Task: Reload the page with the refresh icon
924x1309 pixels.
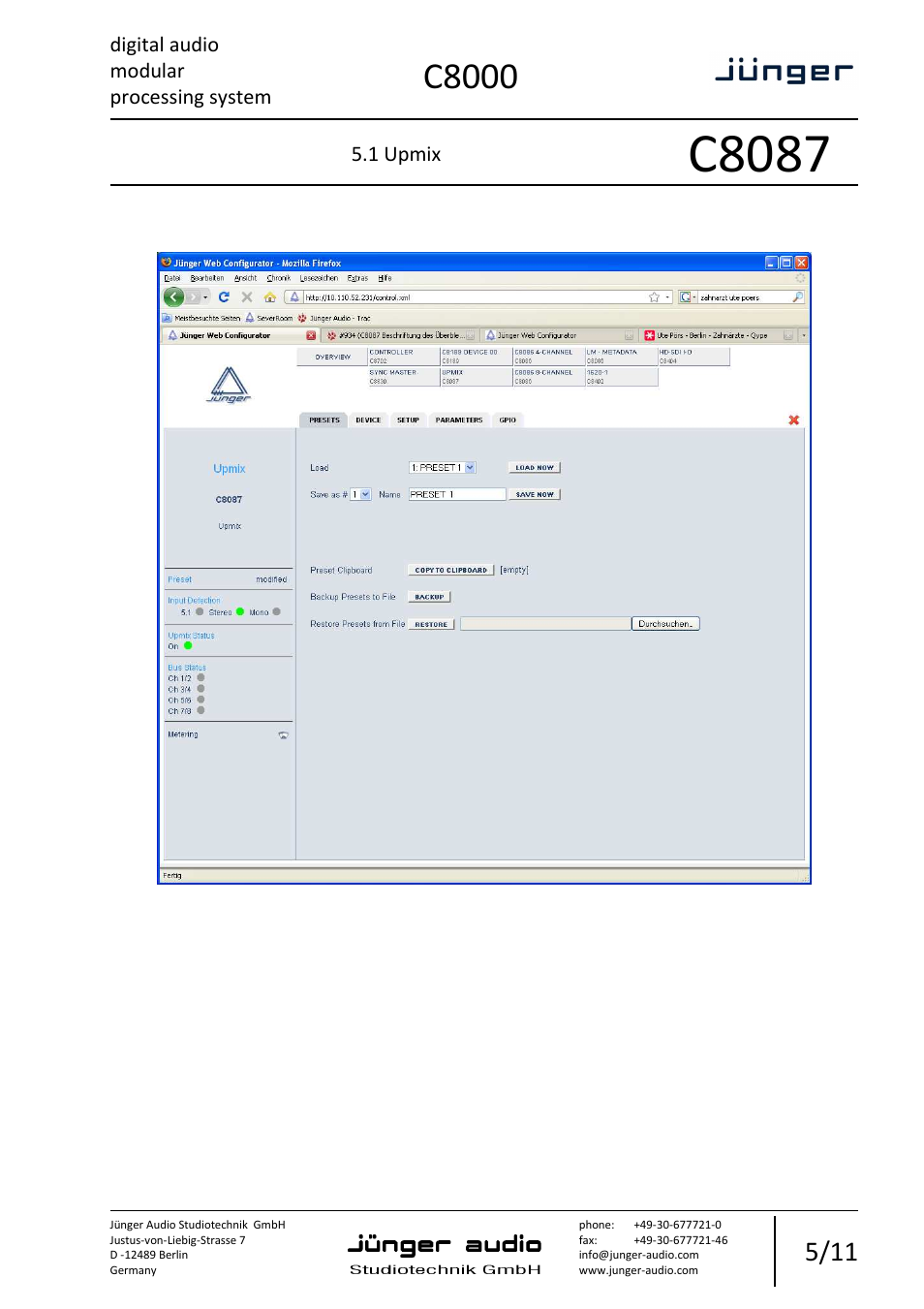Action: [x=224, y=297]
